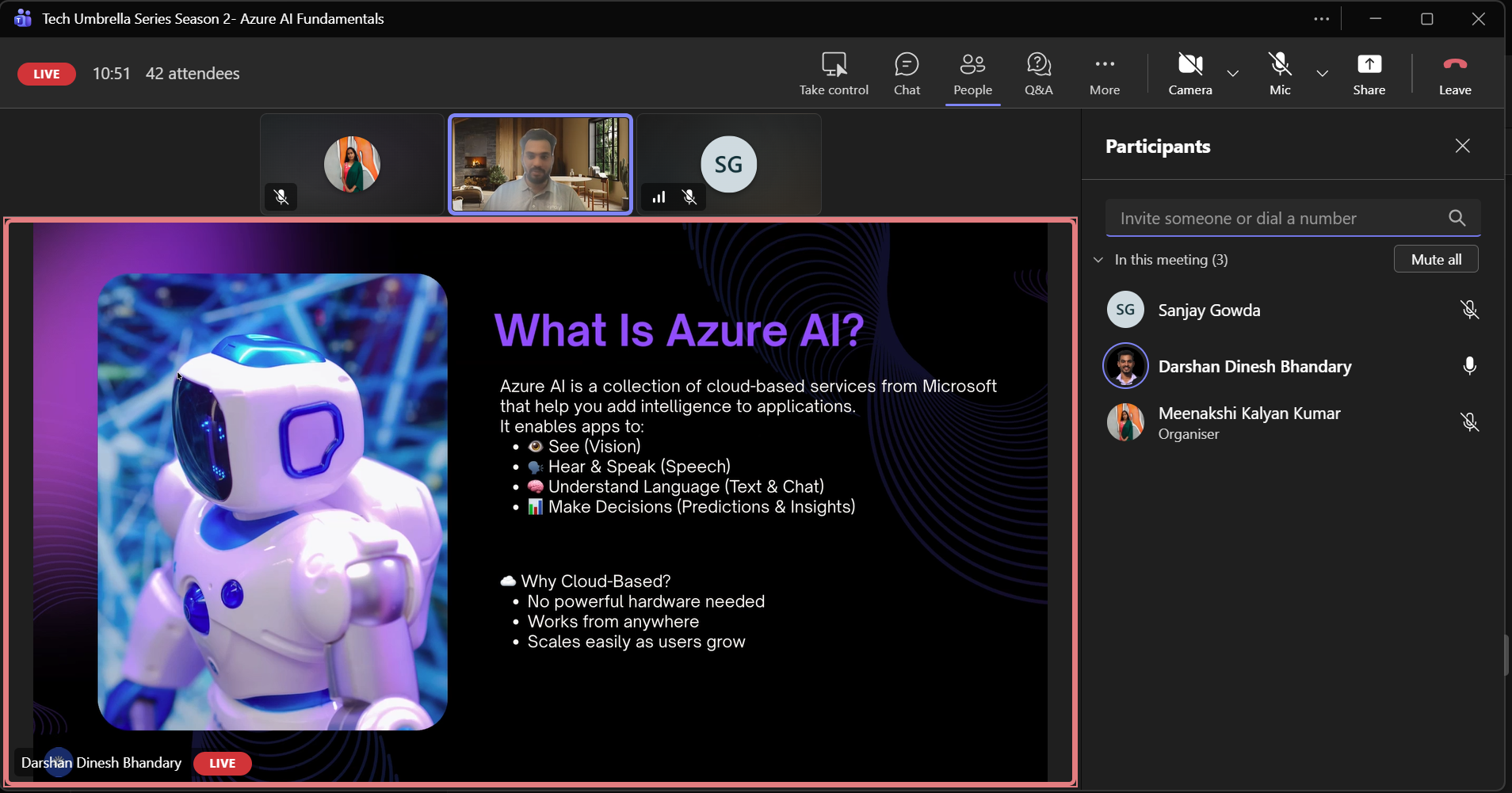Click signal strength icon on SG tile

(x=659, y=196)
